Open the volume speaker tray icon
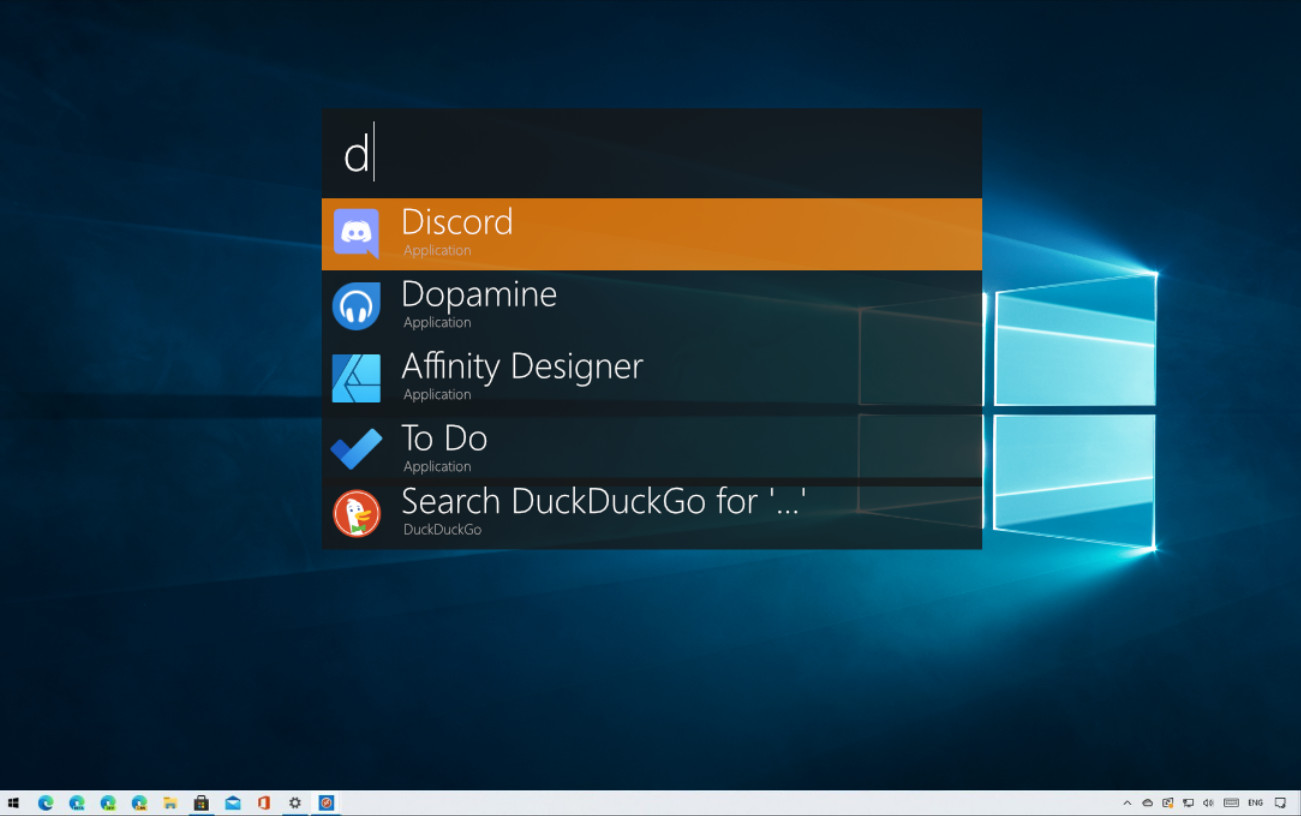 [1208, 803]
